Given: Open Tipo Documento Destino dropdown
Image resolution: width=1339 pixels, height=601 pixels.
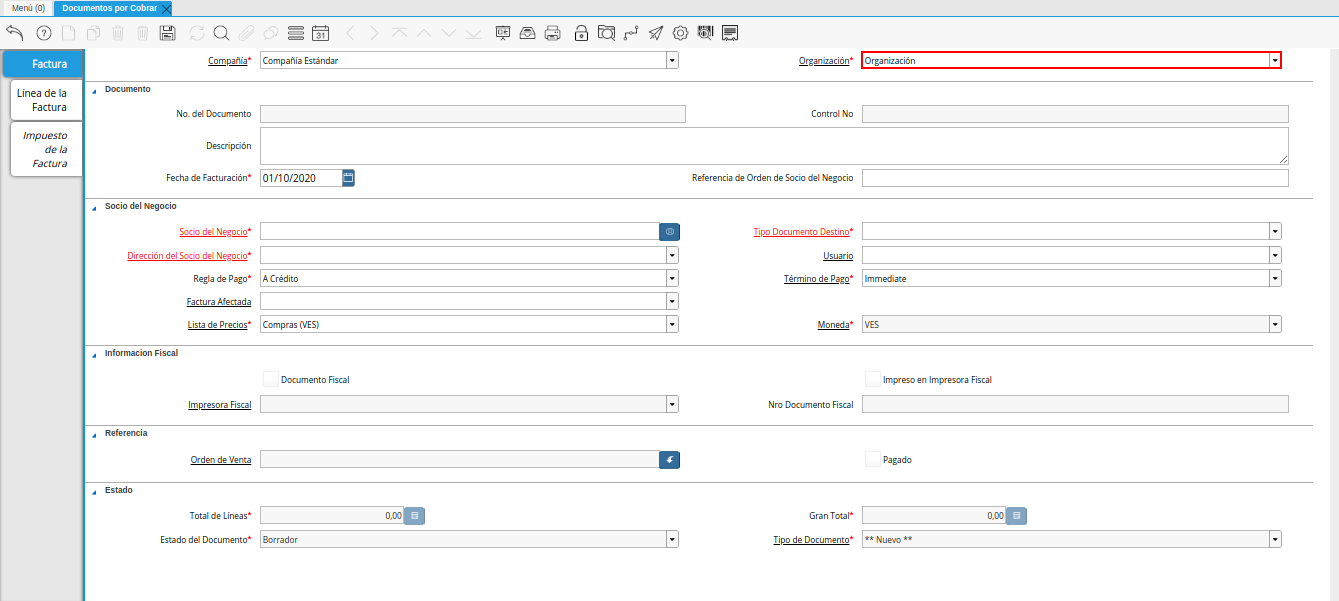Looking at the screenshot, I should [1275, 231].
